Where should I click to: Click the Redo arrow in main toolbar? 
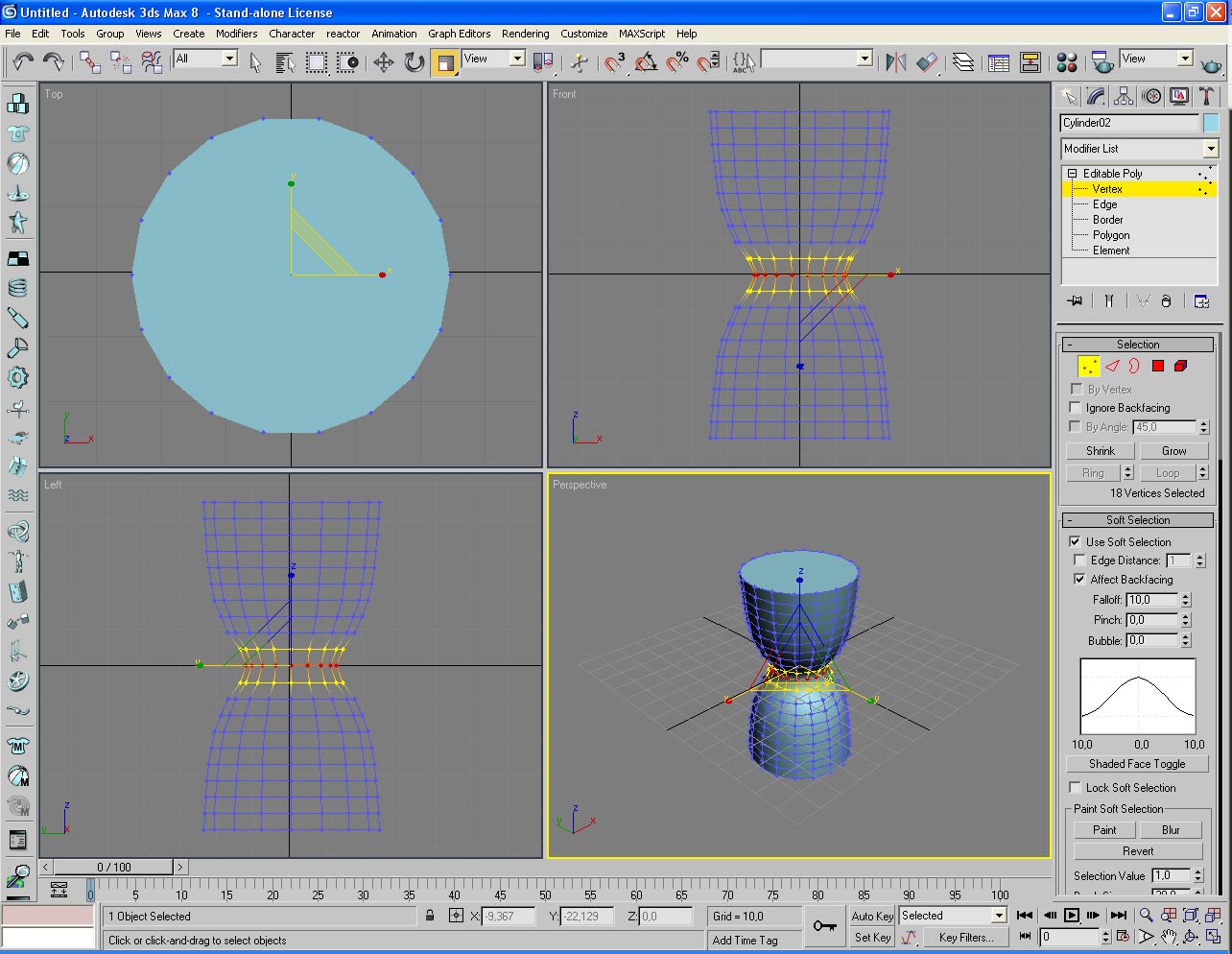click(x=54, y=62)
